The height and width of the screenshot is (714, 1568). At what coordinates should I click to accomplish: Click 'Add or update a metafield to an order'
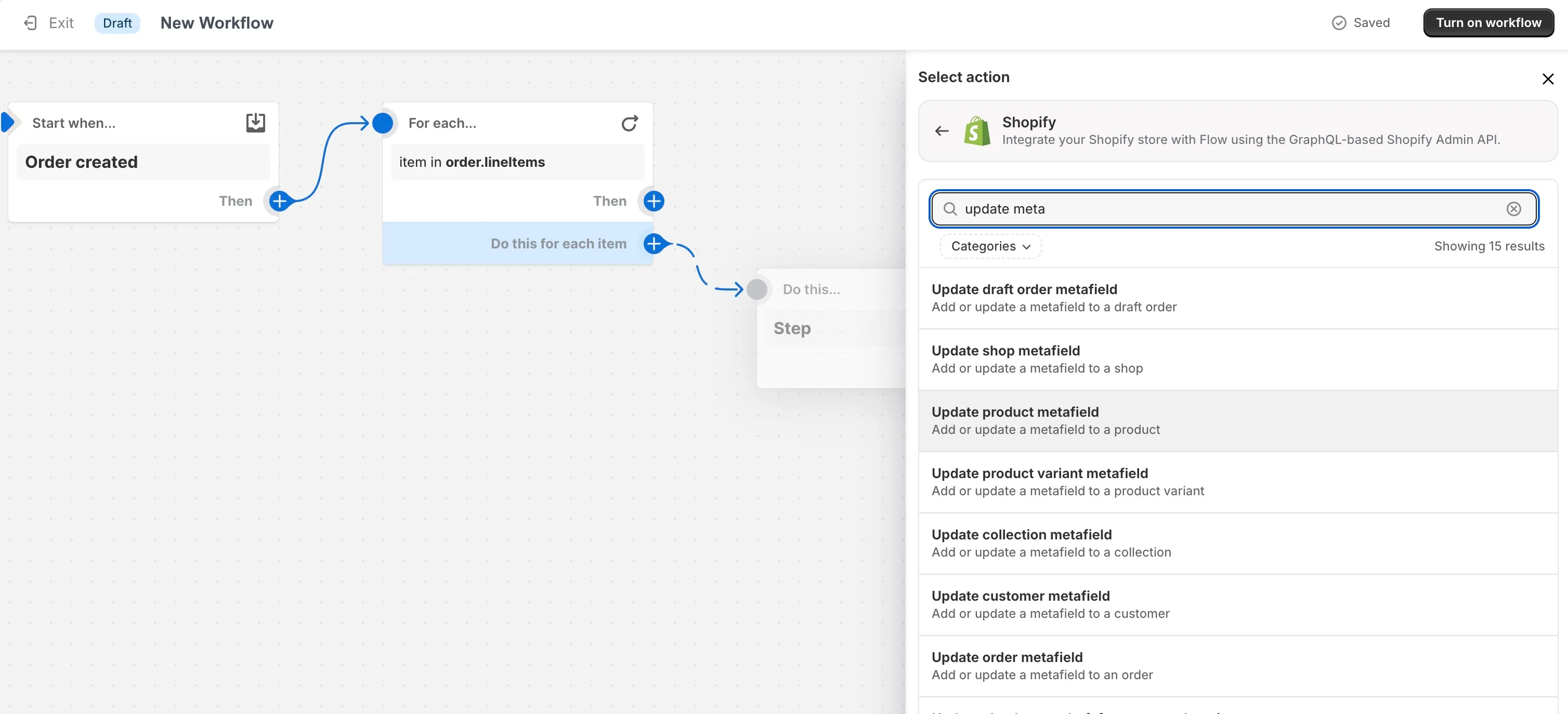coord(1042,675)
